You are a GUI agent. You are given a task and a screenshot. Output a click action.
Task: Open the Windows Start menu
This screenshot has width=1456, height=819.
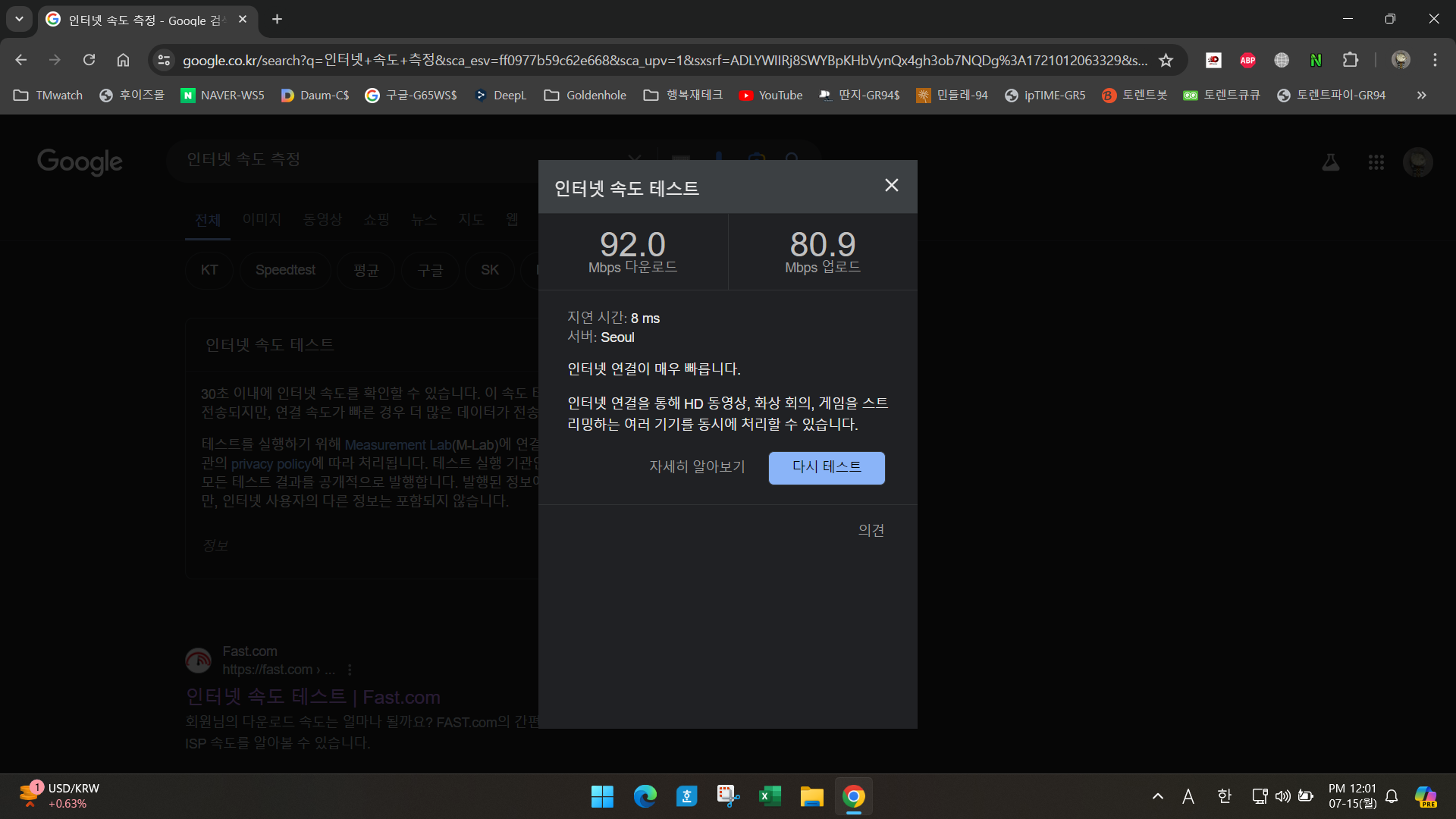tap(602, 796)
